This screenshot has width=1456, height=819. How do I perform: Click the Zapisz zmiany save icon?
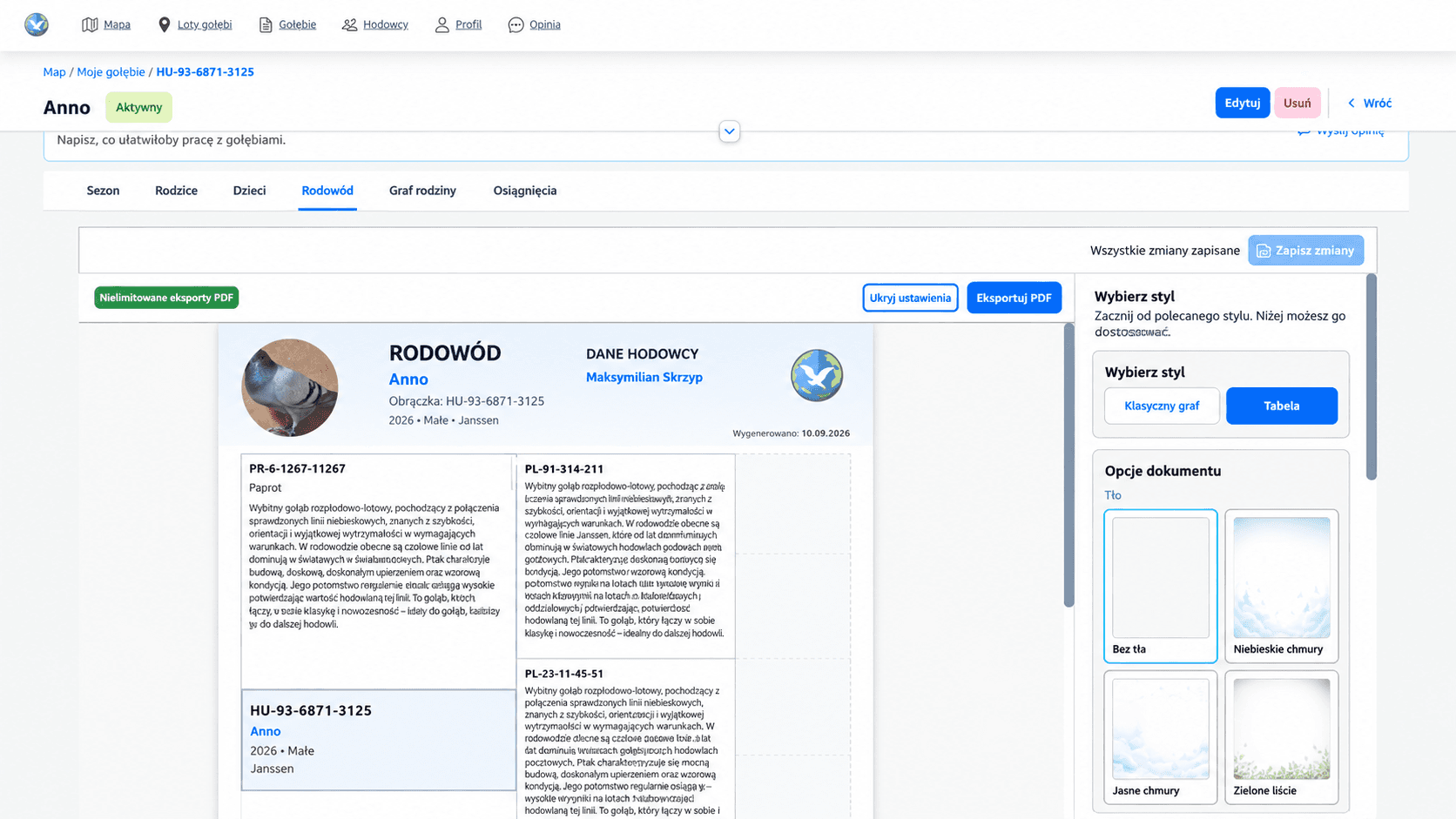(1264, 251)
